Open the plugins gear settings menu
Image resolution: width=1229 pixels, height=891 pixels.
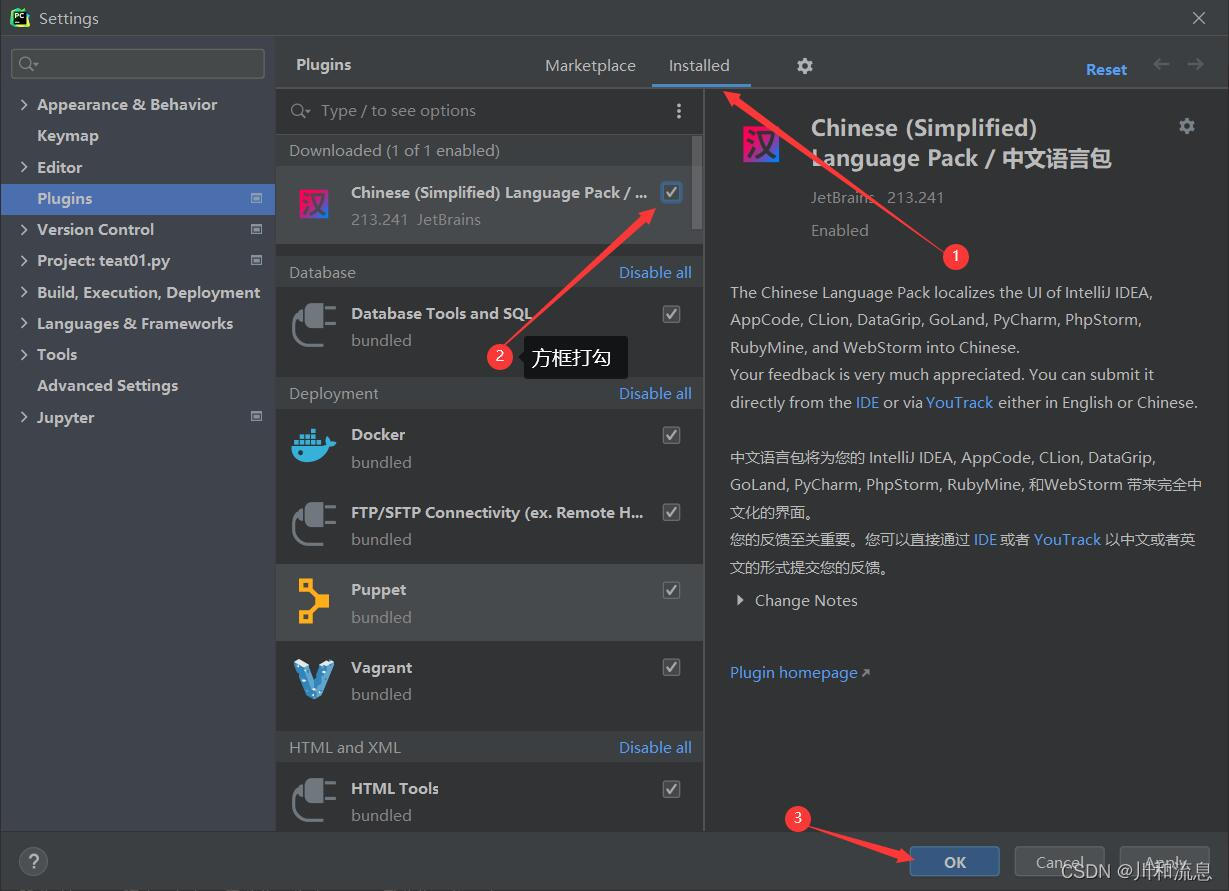pos(805,66)
